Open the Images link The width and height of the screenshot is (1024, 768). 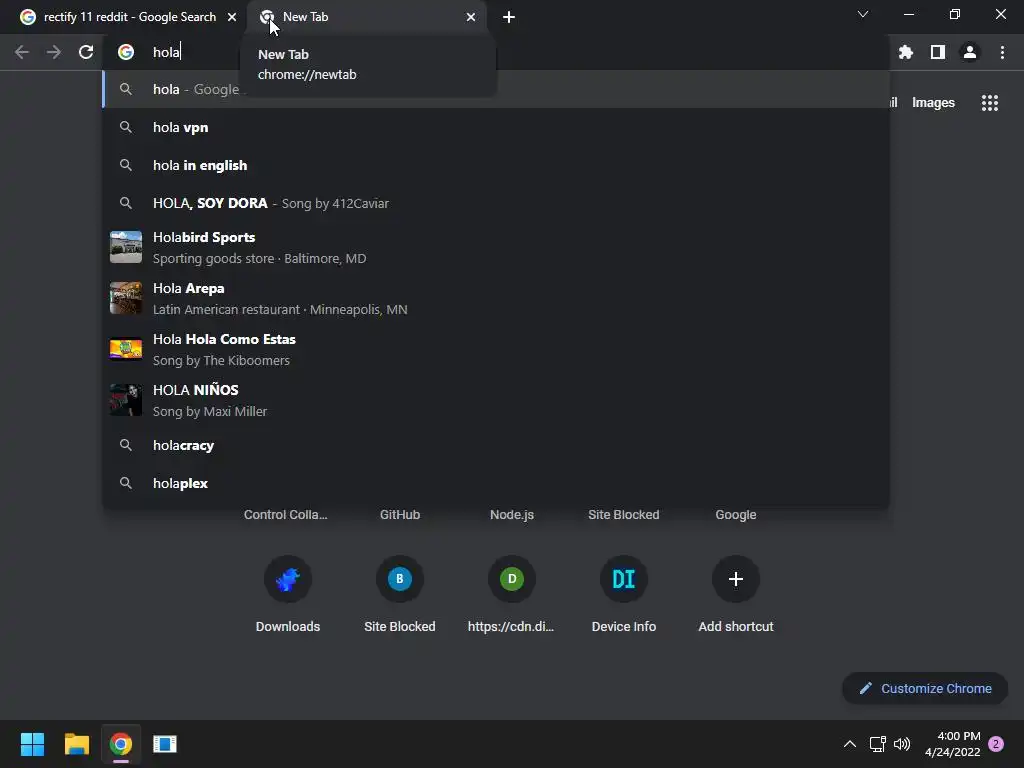click(x=933, y=103)
